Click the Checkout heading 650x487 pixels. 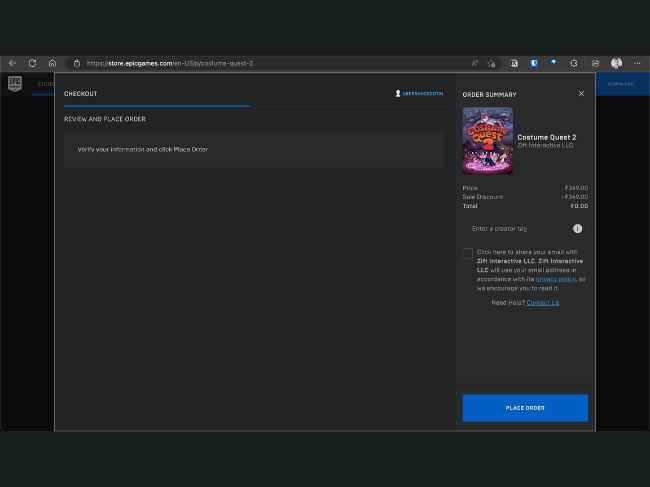(80, 94)
